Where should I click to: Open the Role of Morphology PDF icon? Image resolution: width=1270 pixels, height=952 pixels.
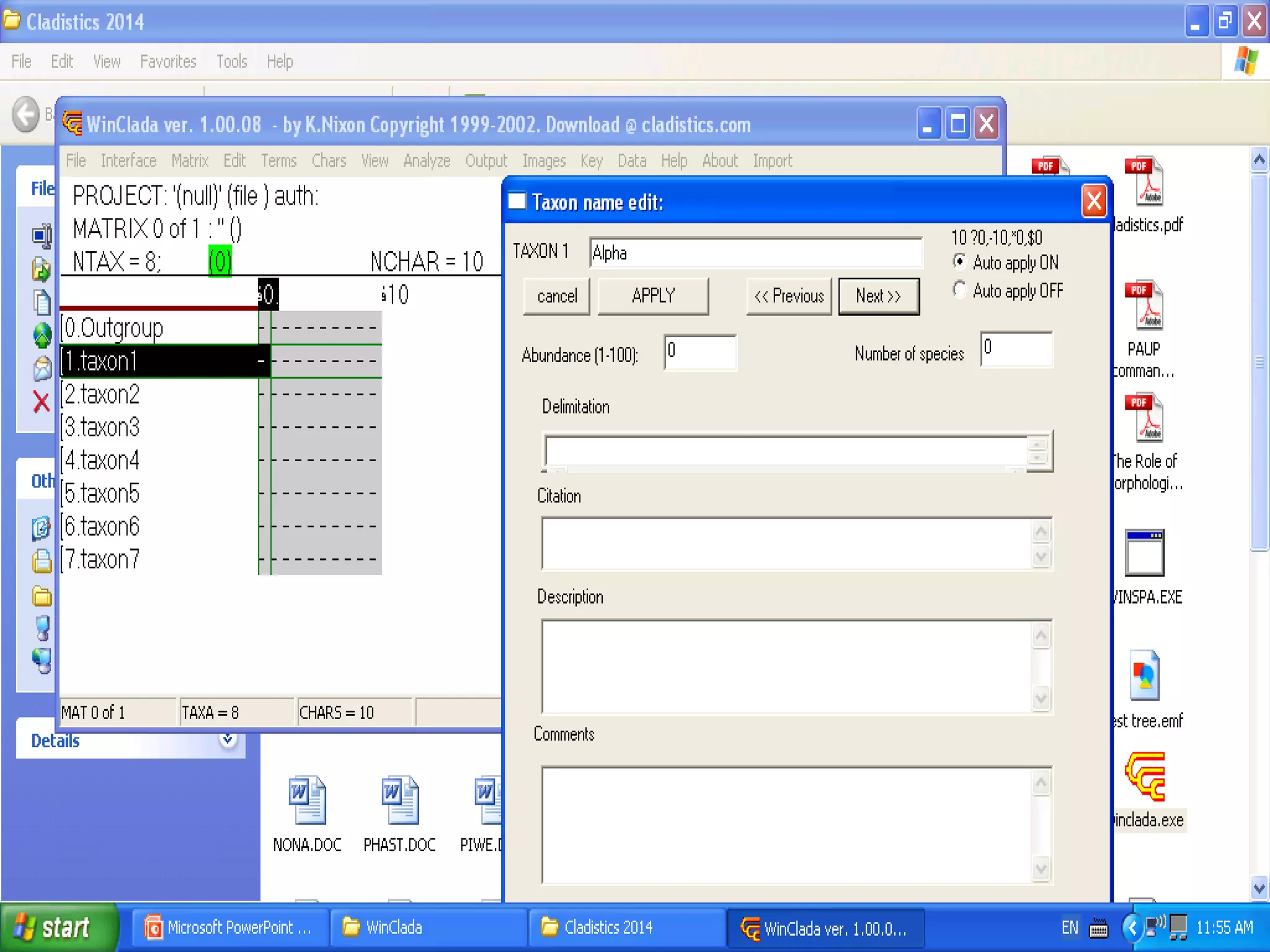[1145, 418]
